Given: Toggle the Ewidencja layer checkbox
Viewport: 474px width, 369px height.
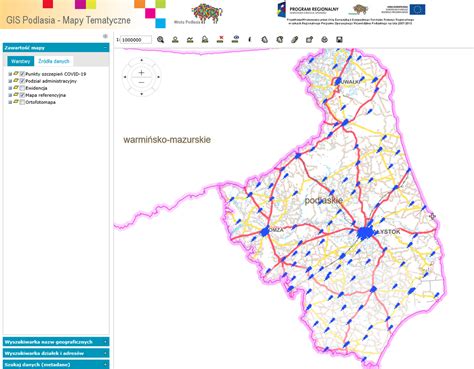Looking at the screenshot, I should coord(22,88).
